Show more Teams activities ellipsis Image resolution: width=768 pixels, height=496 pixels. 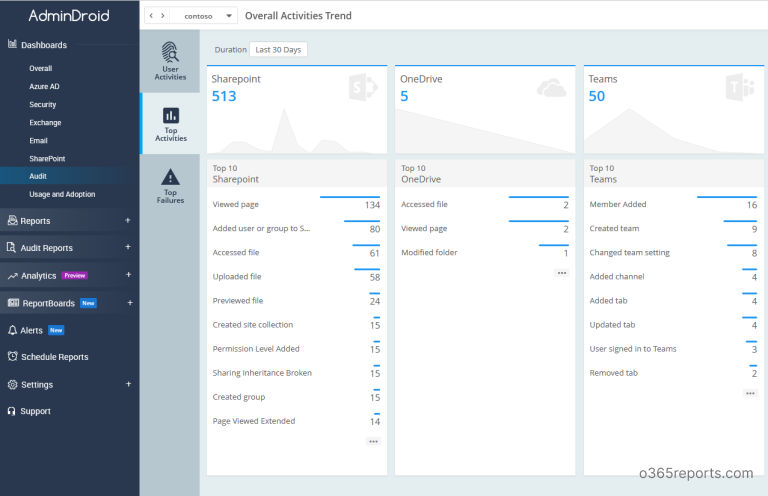pos(750,393)
